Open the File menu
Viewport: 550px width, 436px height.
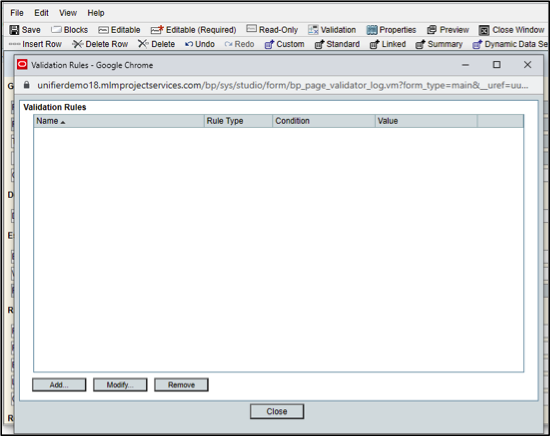pyautogui.click(x=17, y=13)
